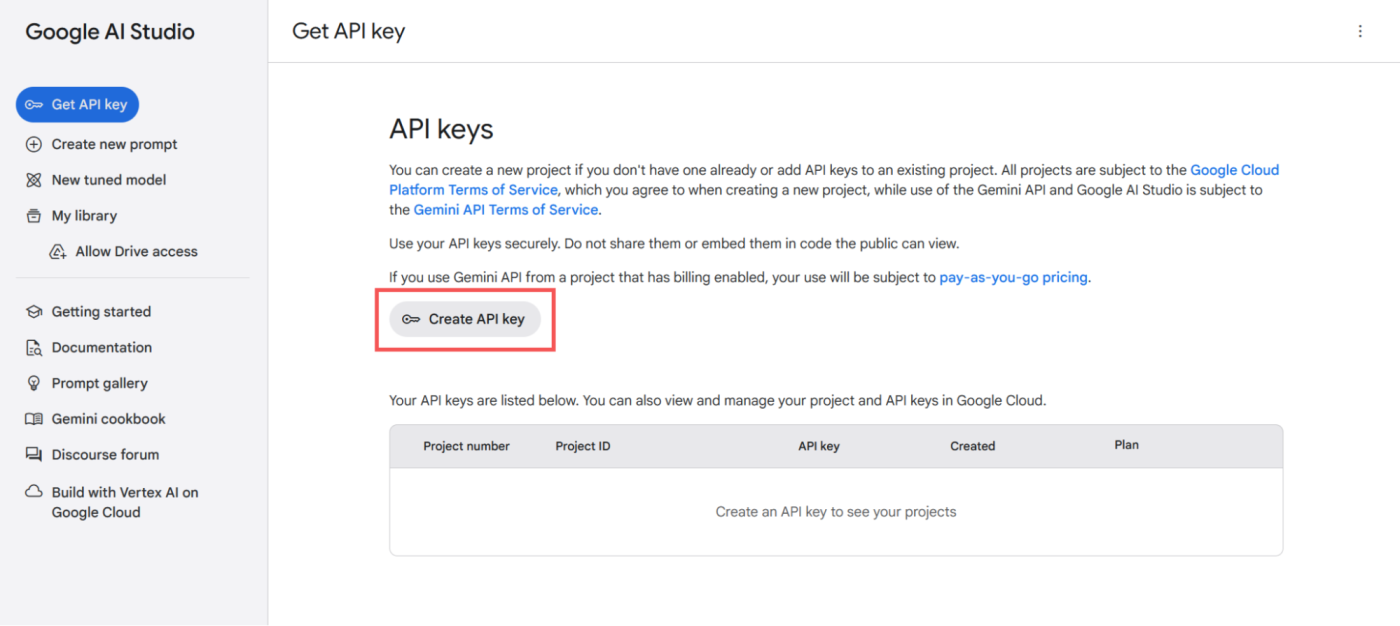Open the three-dot more options menu
Viewport: 1400px width, 626px height.
[x=1360, y=31]
